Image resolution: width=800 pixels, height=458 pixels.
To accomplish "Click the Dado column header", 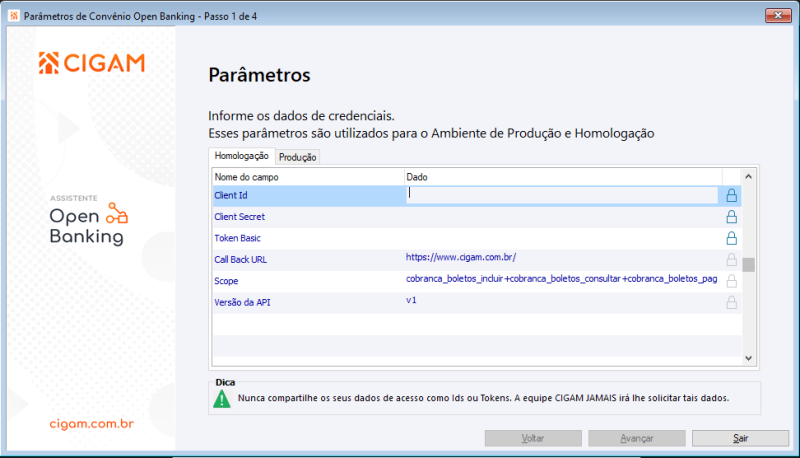I will [x=563, y=177].
